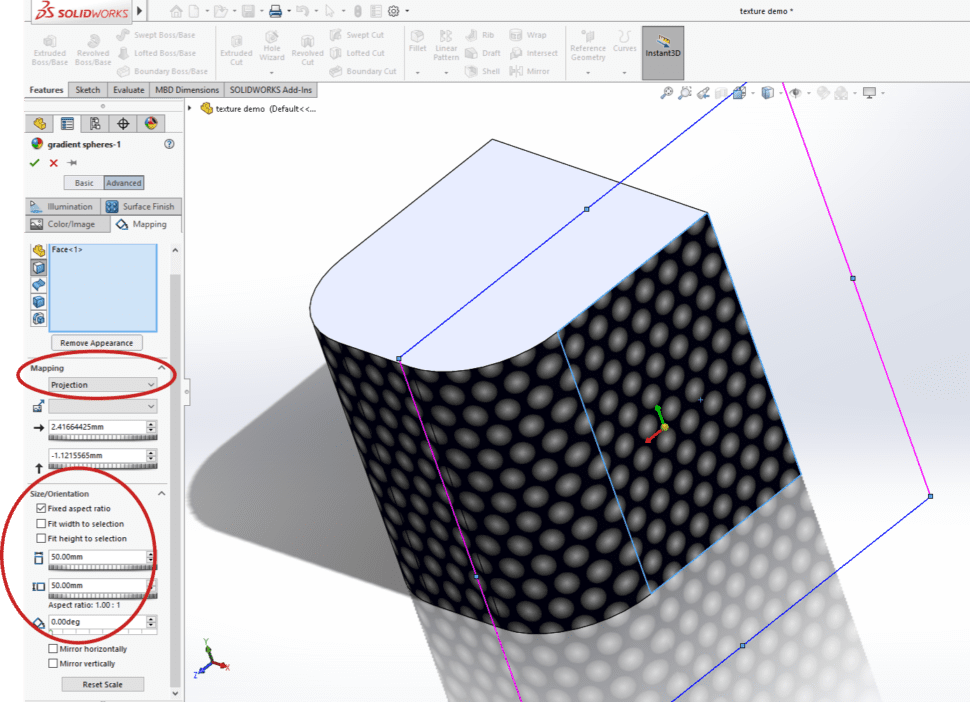The height and width of the screenshot is (702, 970).
Task: Open the Section View tool
Action: (x=721, y=91)
